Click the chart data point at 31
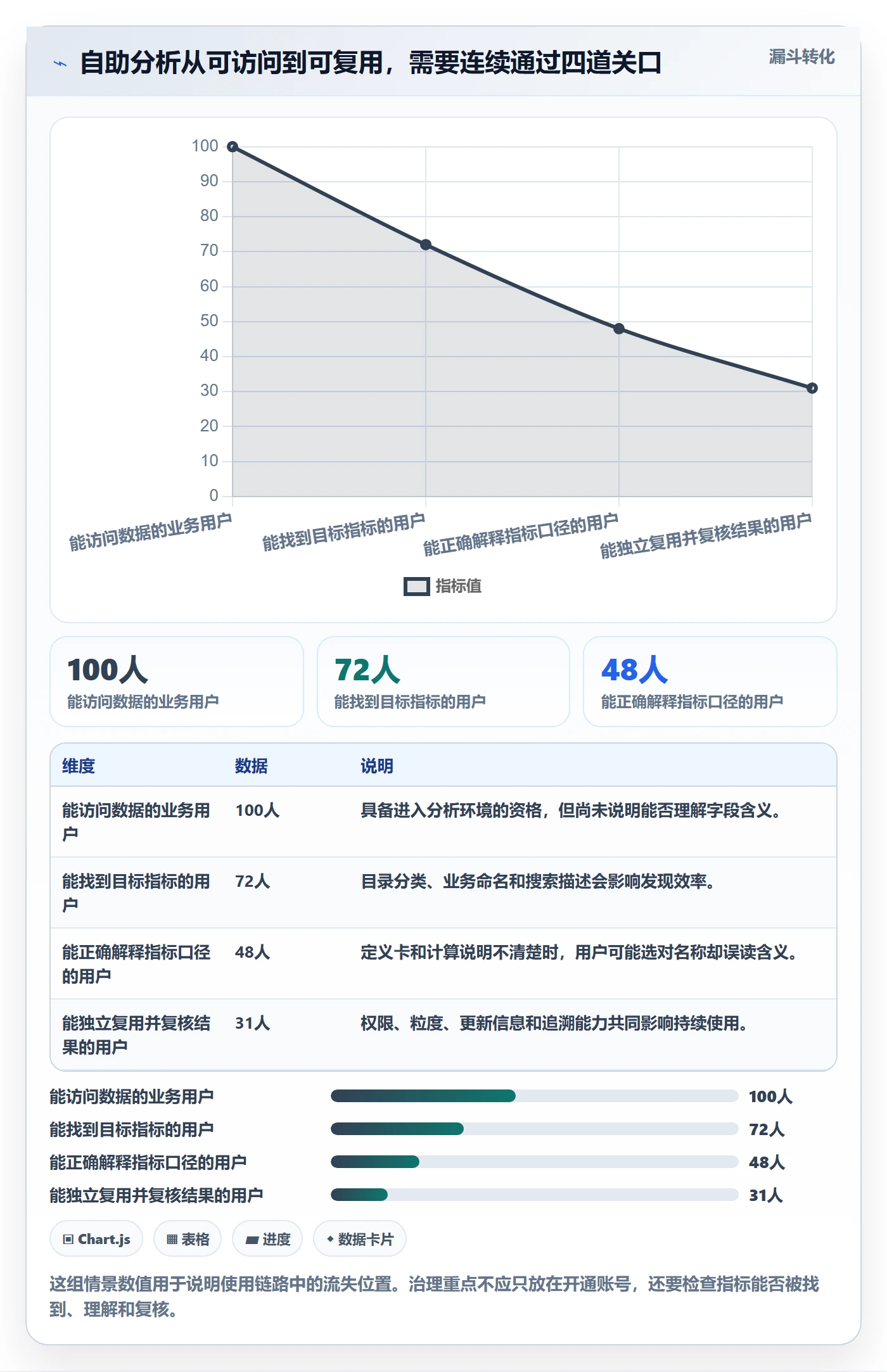 812,388
